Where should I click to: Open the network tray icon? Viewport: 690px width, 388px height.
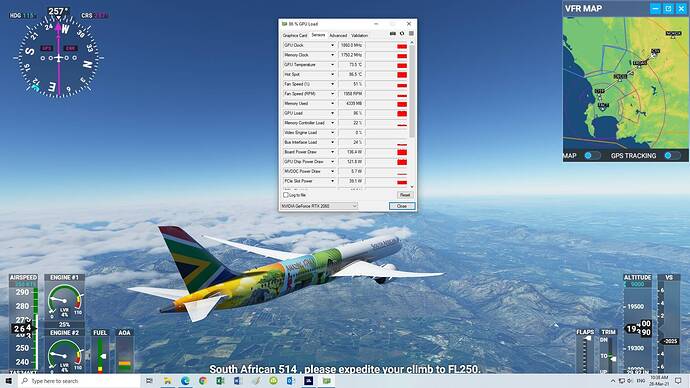click(x=621, y=381)
